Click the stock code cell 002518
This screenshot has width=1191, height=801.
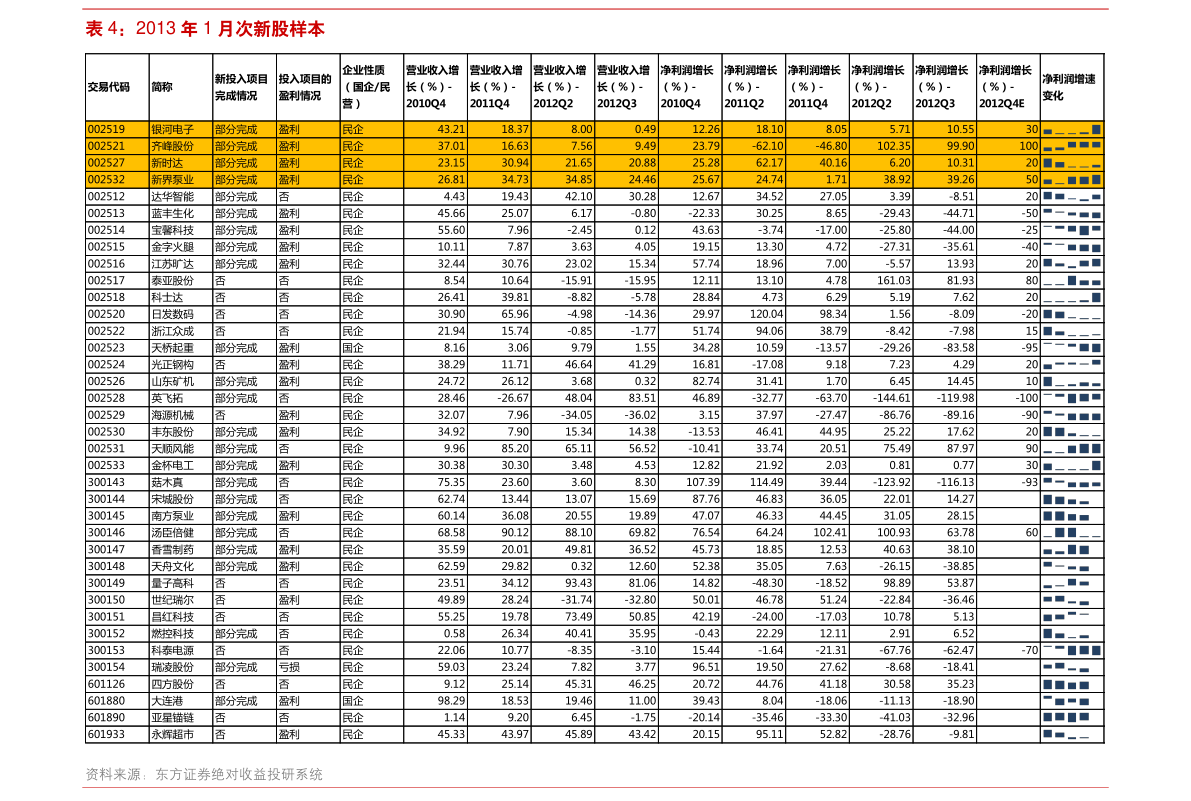117,297
